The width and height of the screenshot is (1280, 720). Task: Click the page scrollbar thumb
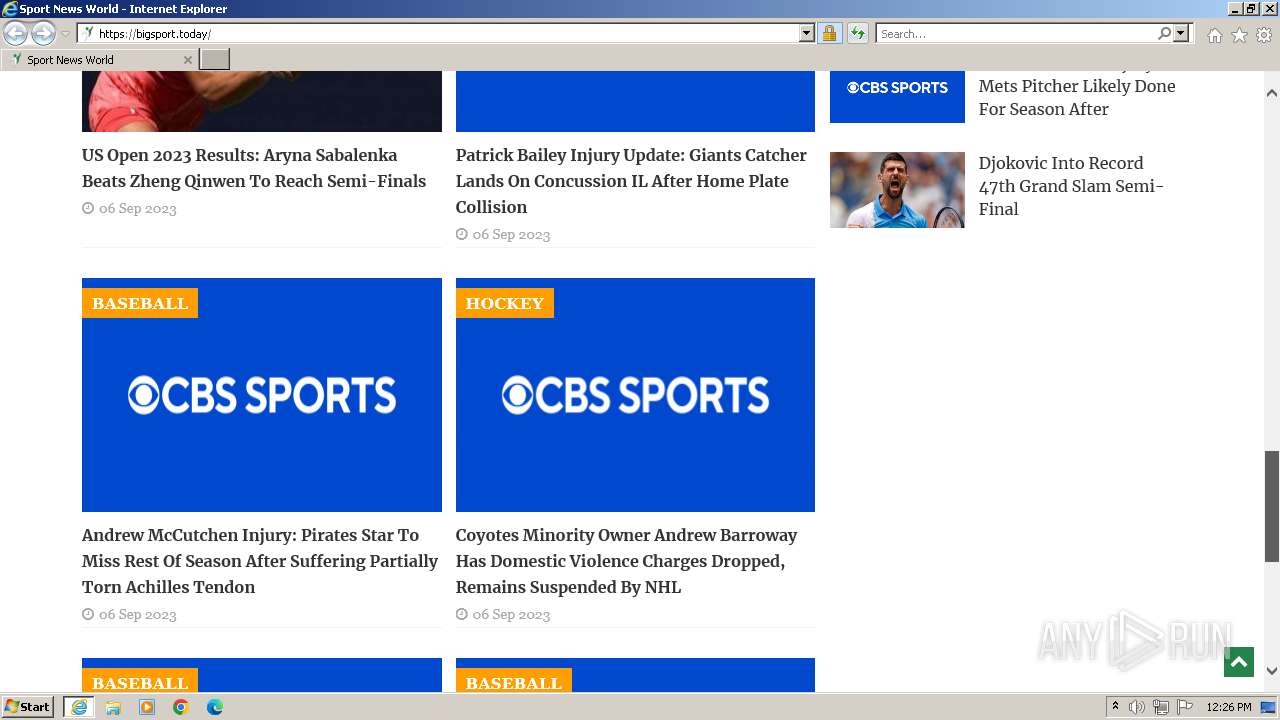[1272, 506]
